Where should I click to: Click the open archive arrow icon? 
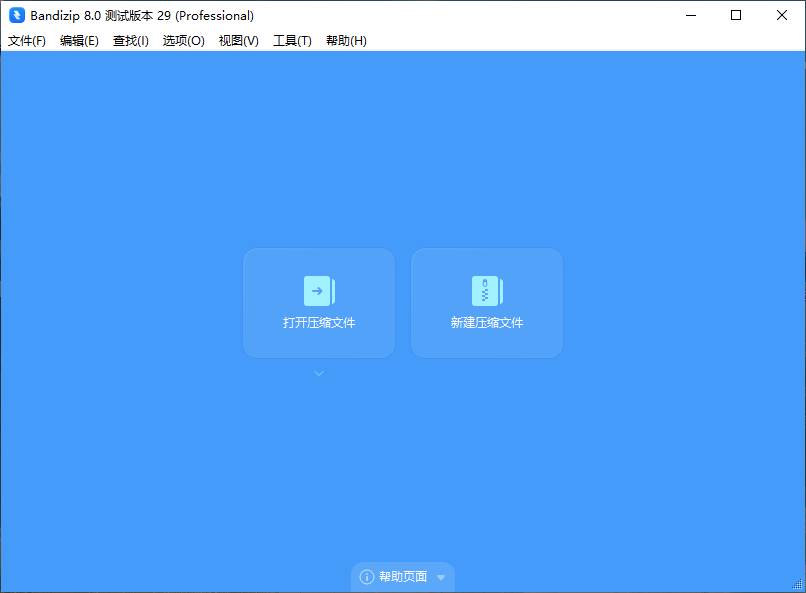(x=319, y=291)
